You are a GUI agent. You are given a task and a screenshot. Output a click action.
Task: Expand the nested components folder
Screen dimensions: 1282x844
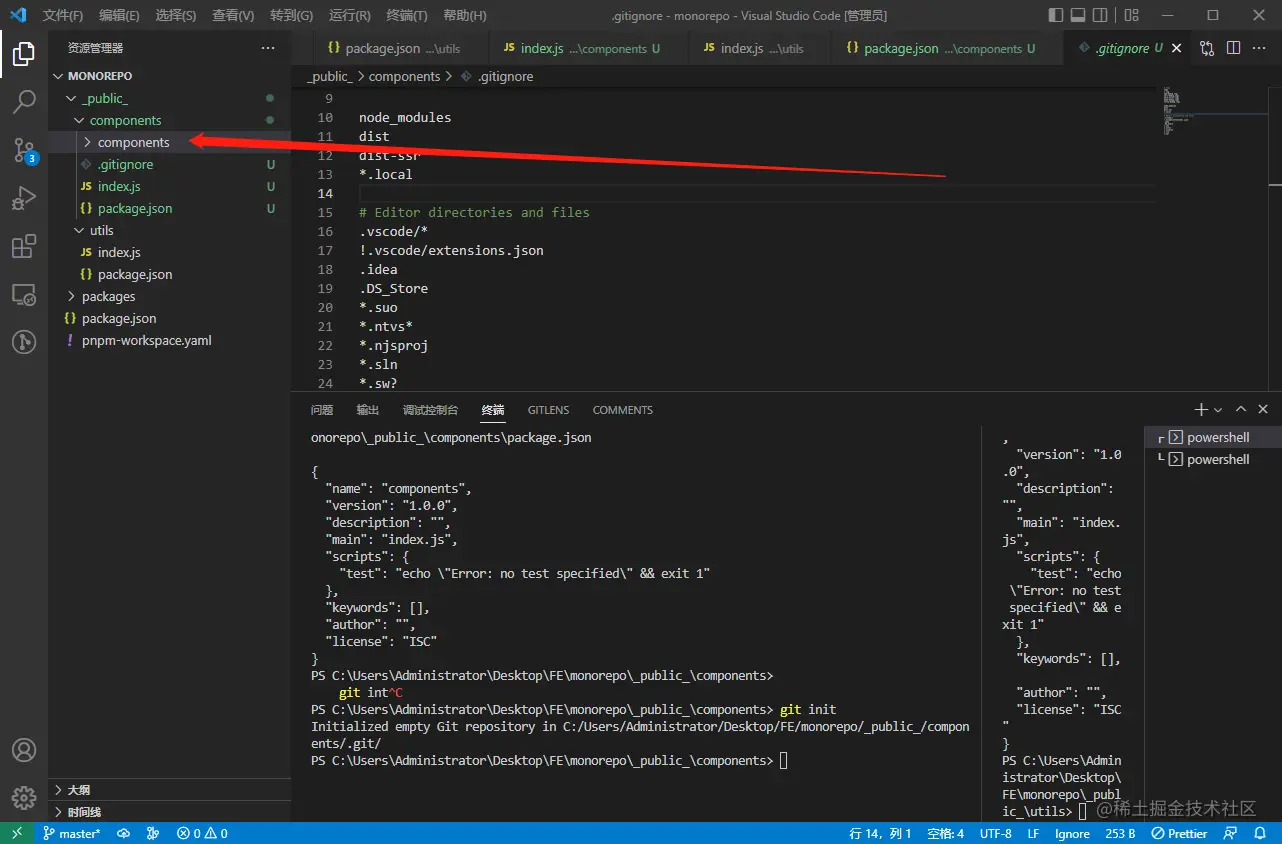[133, 142]
